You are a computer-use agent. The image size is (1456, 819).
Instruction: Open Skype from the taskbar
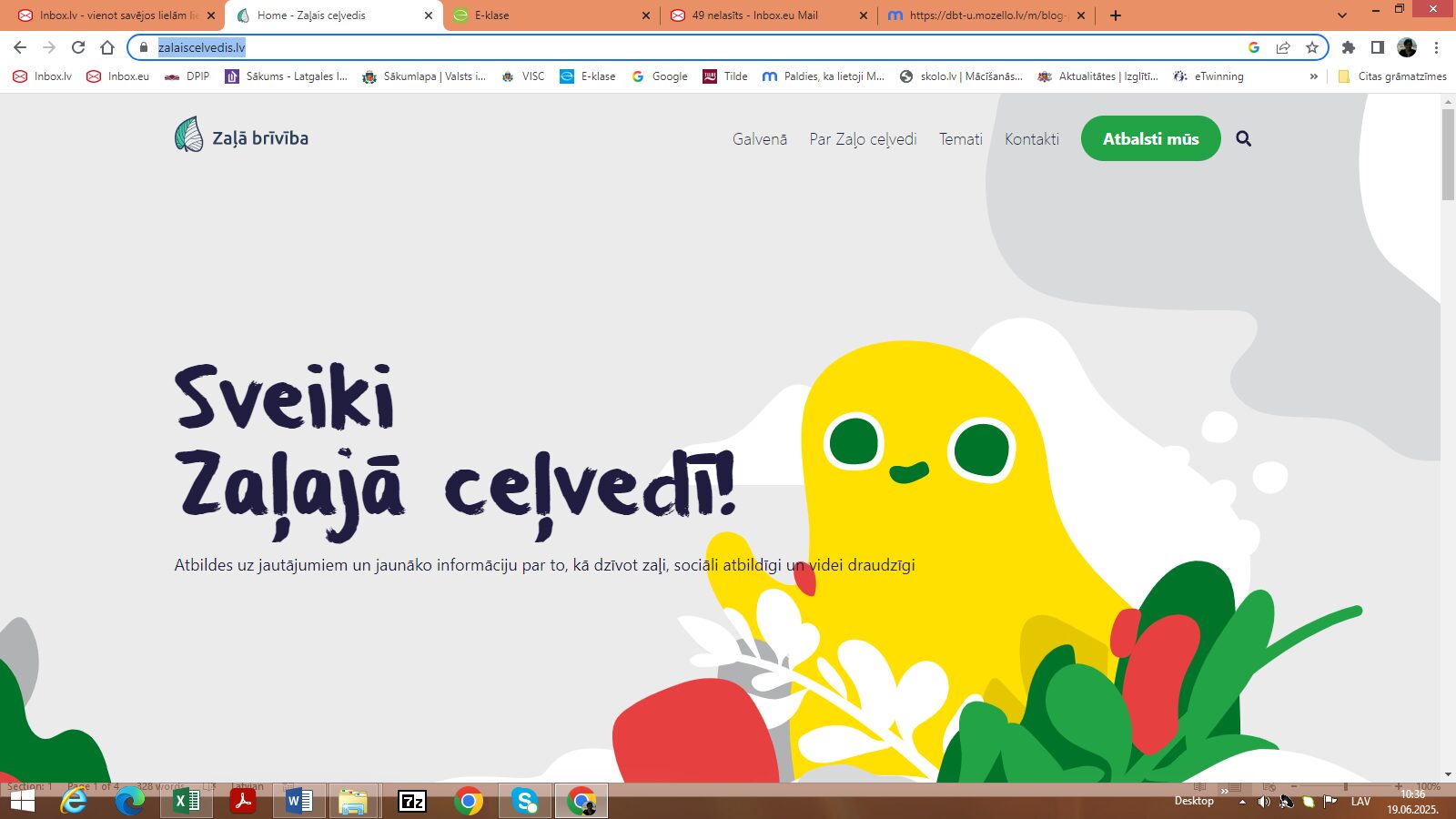tap(525, 801)
